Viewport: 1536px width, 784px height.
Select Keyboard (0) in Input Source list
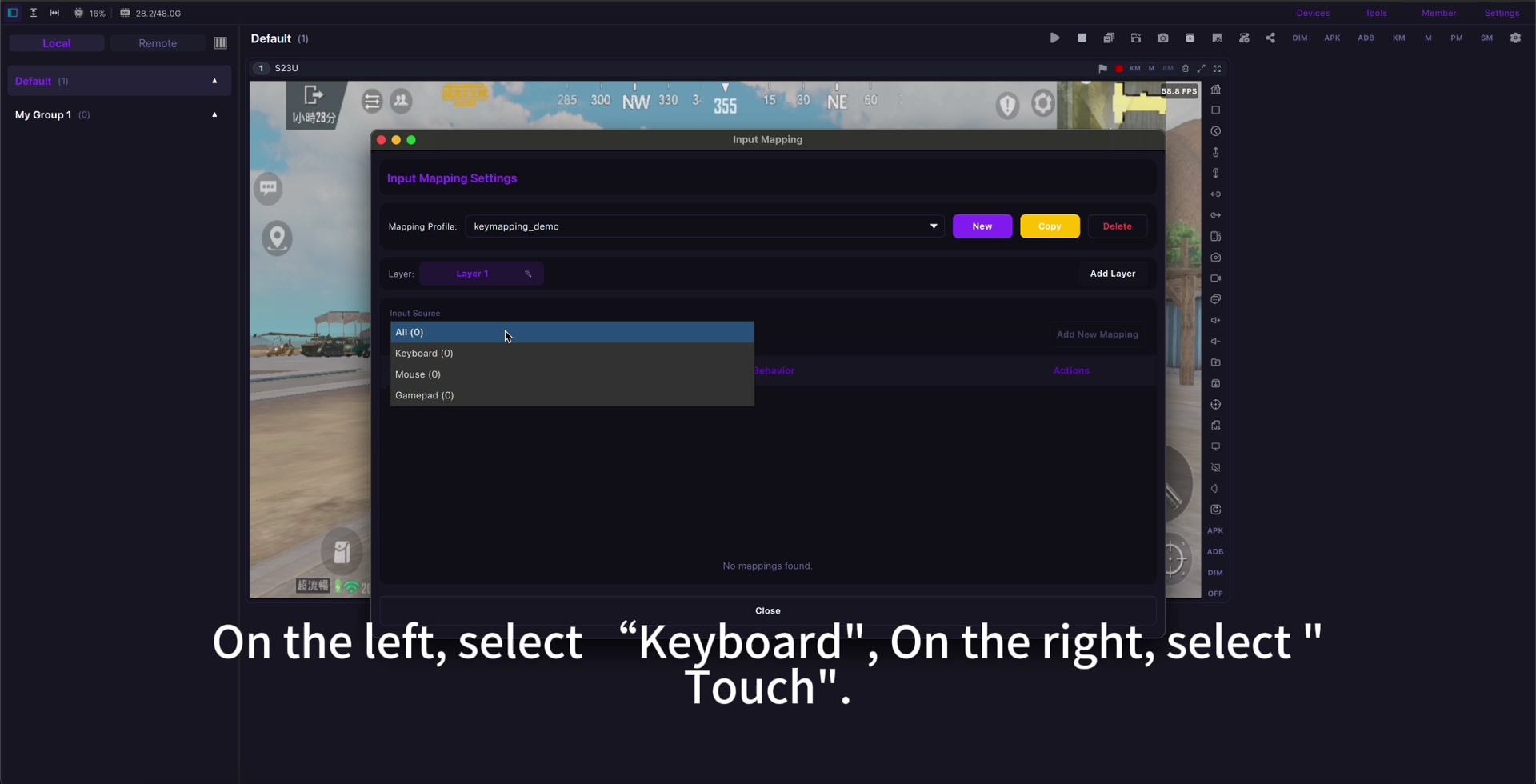coord(572,353)
